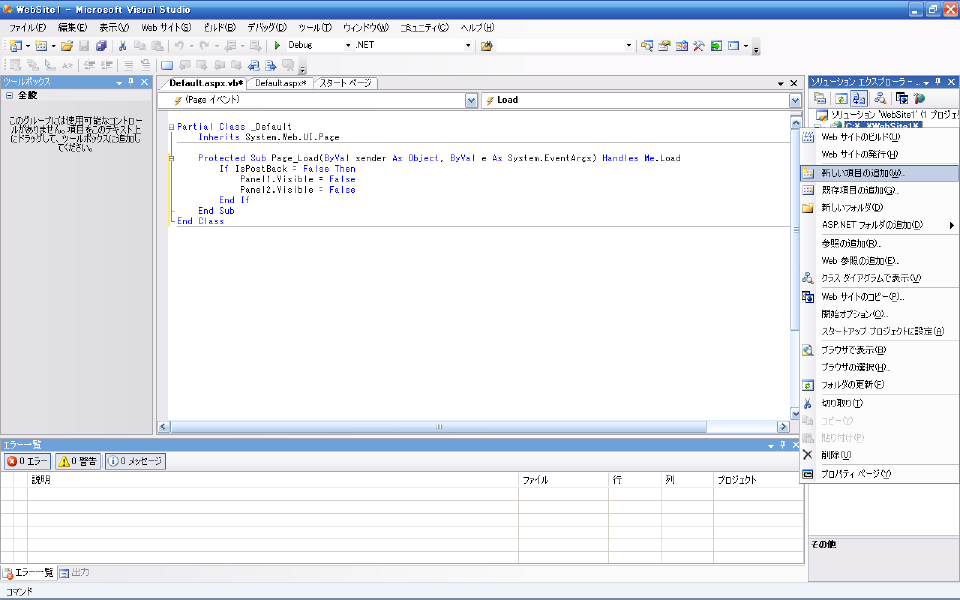Click the Toggle Bookmark icon in text editor toolbar
960x600 pixels.
pyautogui.click(x=167, y=65)
